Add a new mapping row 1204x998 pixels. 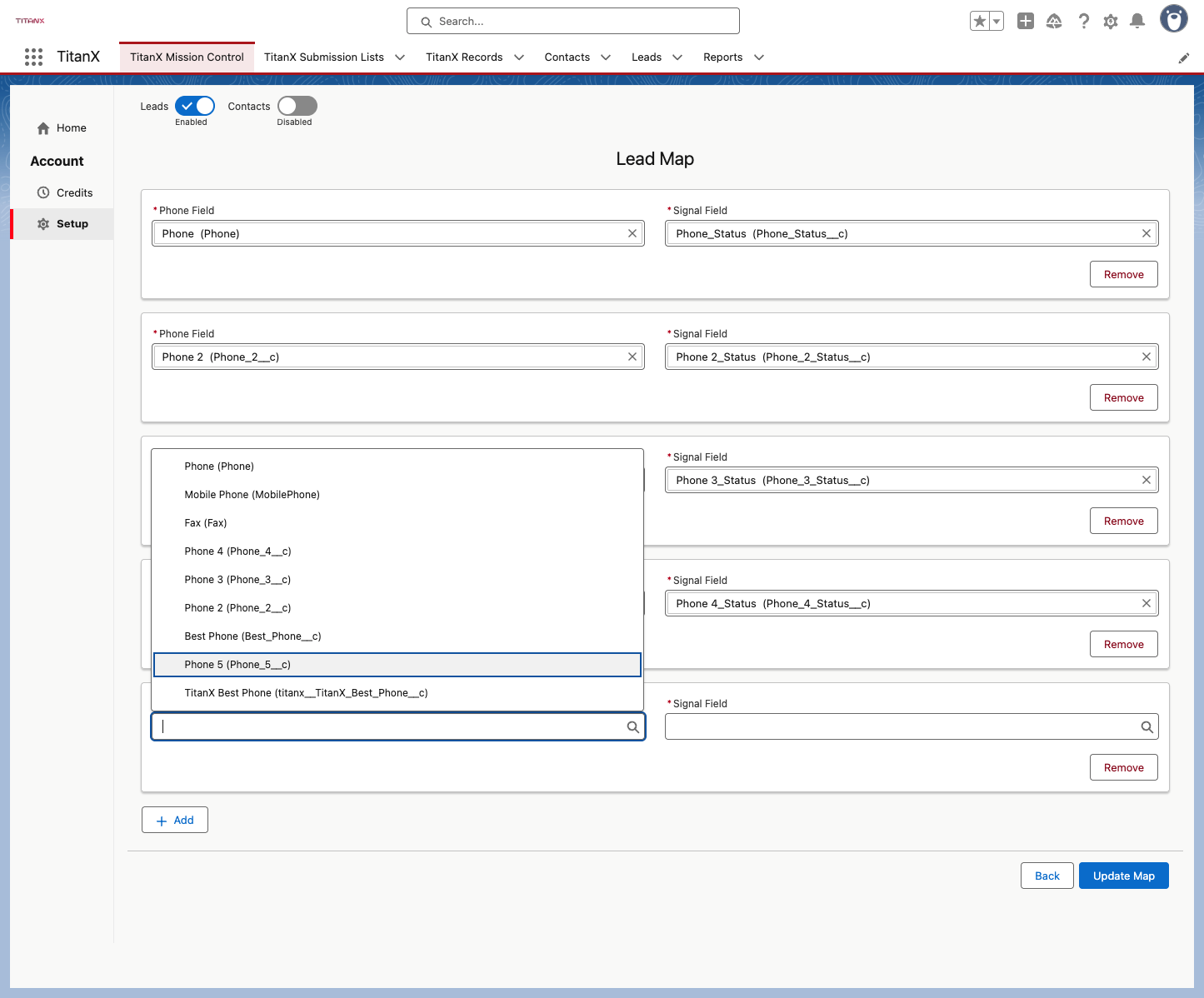point(175,820)
